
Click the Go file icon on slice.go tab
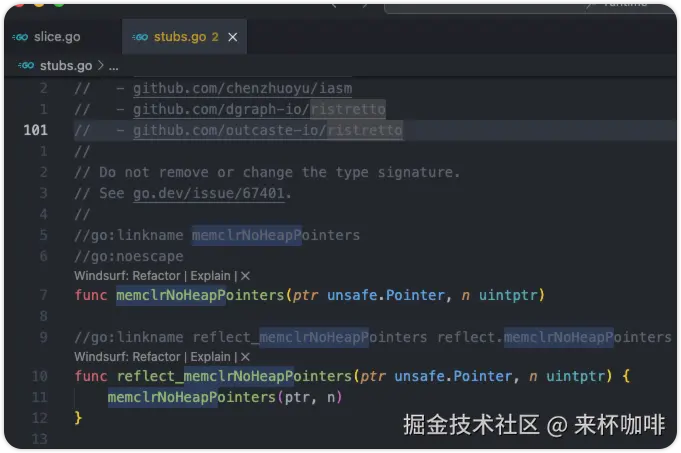pyautogui.click(x=20, y=37)
